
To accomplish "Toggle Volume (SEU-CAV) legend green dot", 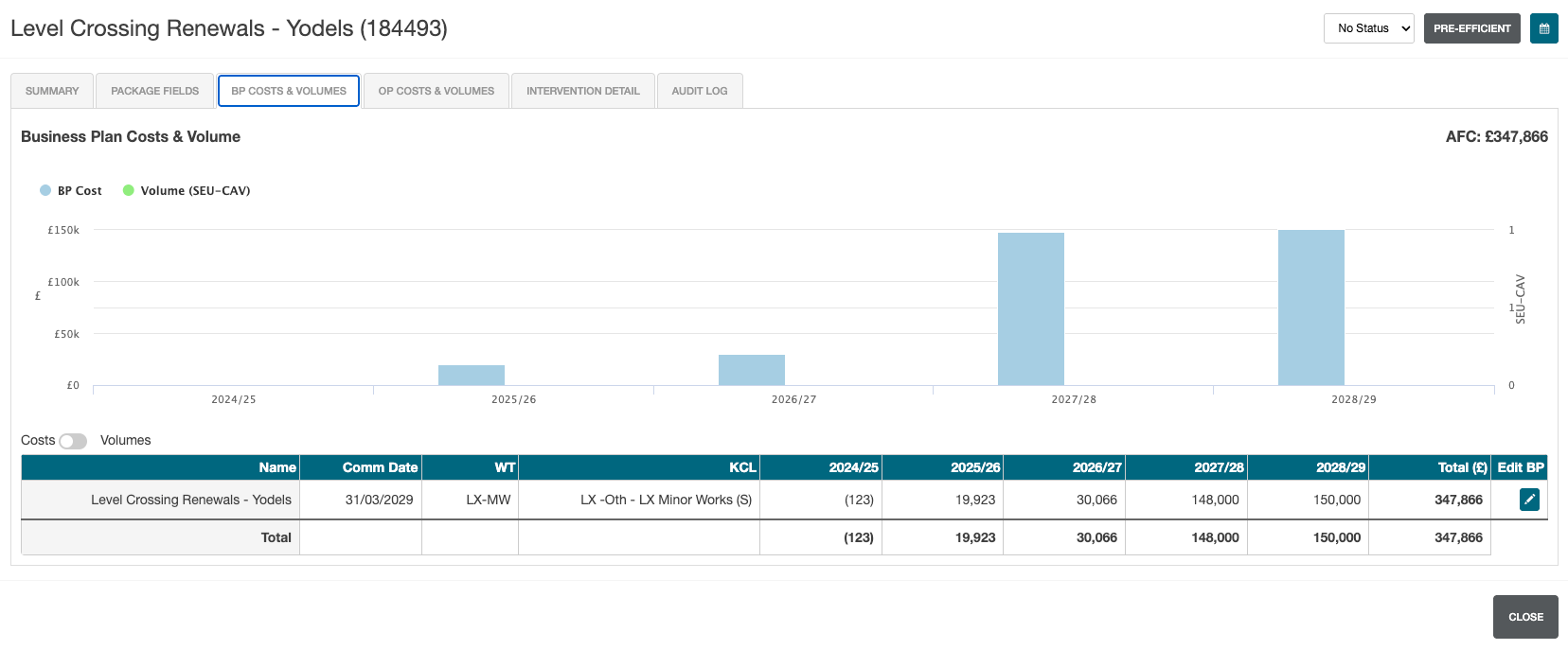I will click(129, 190).
